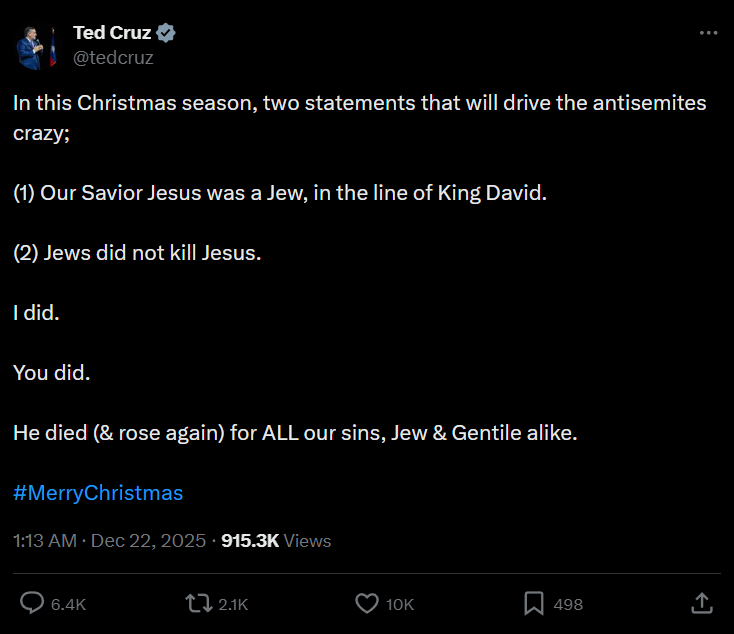Click the 915.3K Views count
Screen dimensions: 734x634
(276, 541)
